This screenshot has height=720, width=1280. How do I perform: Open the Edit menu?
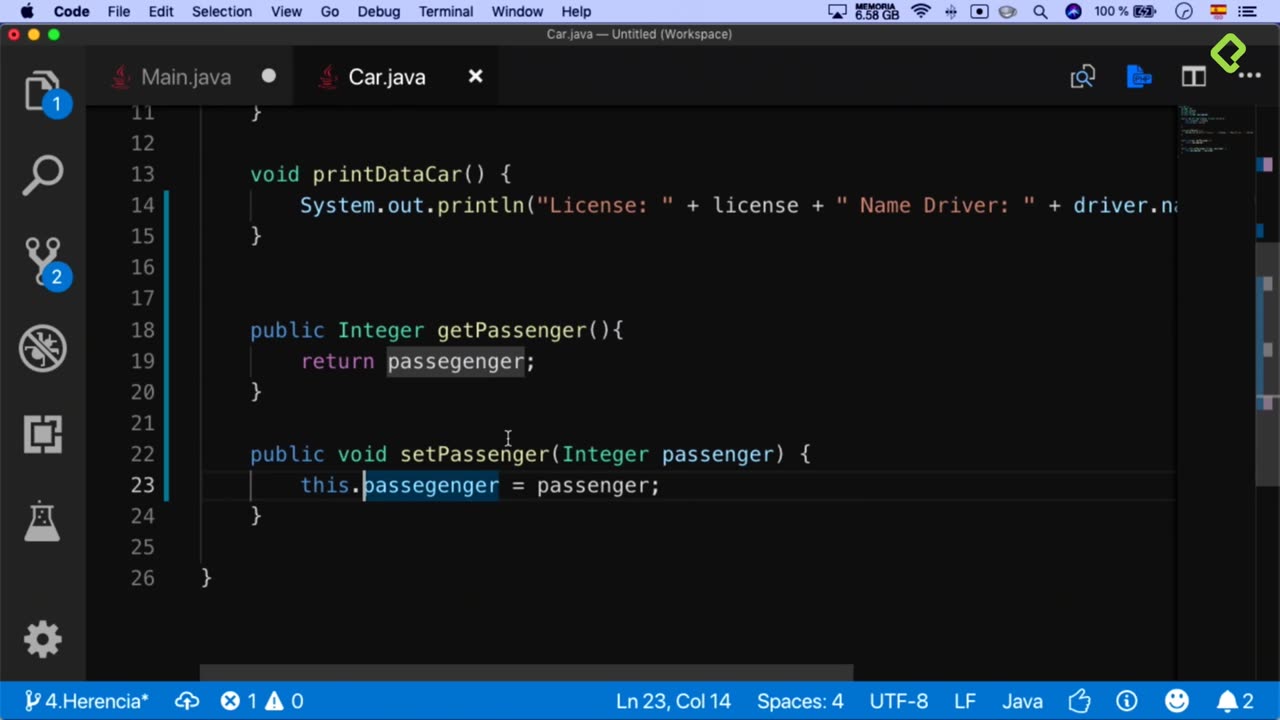point(161,11)
